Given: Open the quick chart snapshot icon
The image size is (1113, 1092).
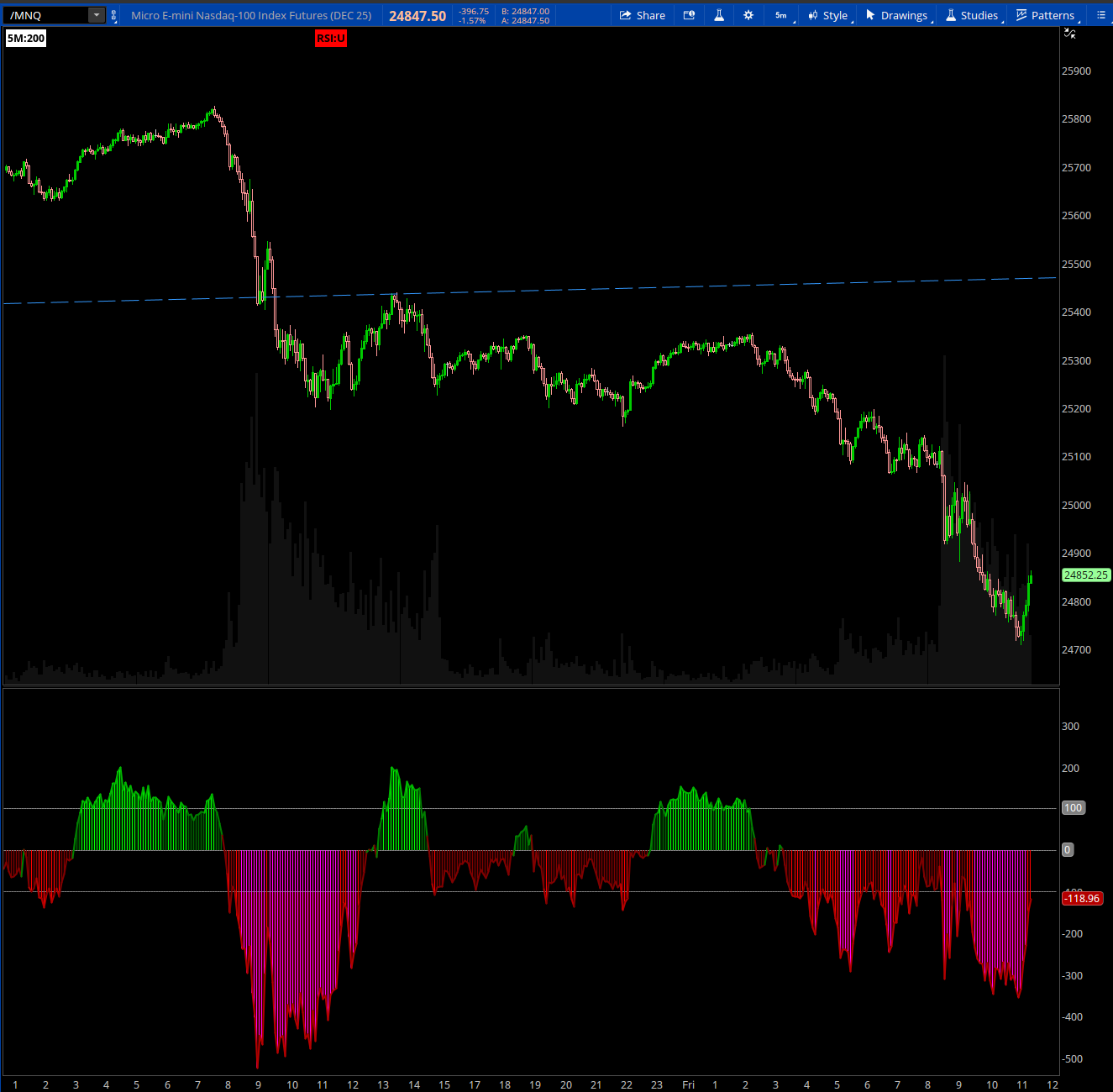Looking at the screenshot, I should pyautogui.click(x=689, y=15).
